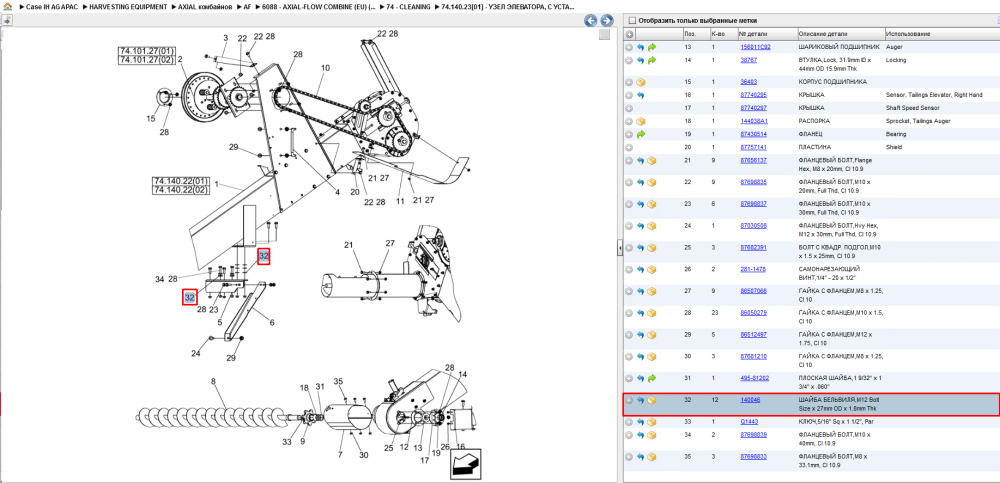Open part number 144038A1 link

tap(754, 121)
